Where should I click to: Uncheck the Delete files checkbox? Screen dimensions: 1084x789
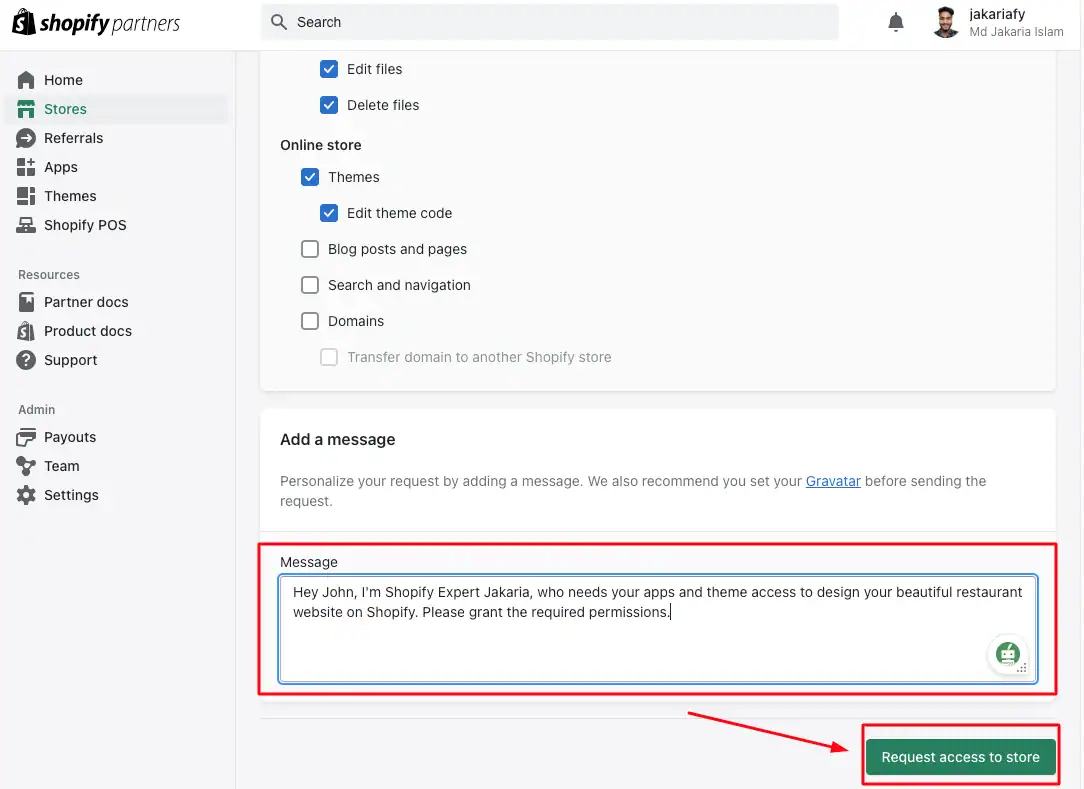pyautogui.click(x=329, y=105)
